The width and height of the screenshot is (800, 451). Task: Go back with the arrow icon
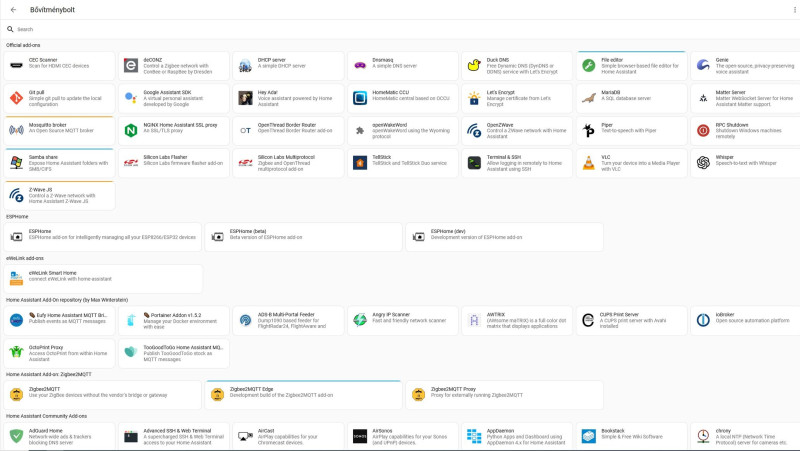coord(13,10)
